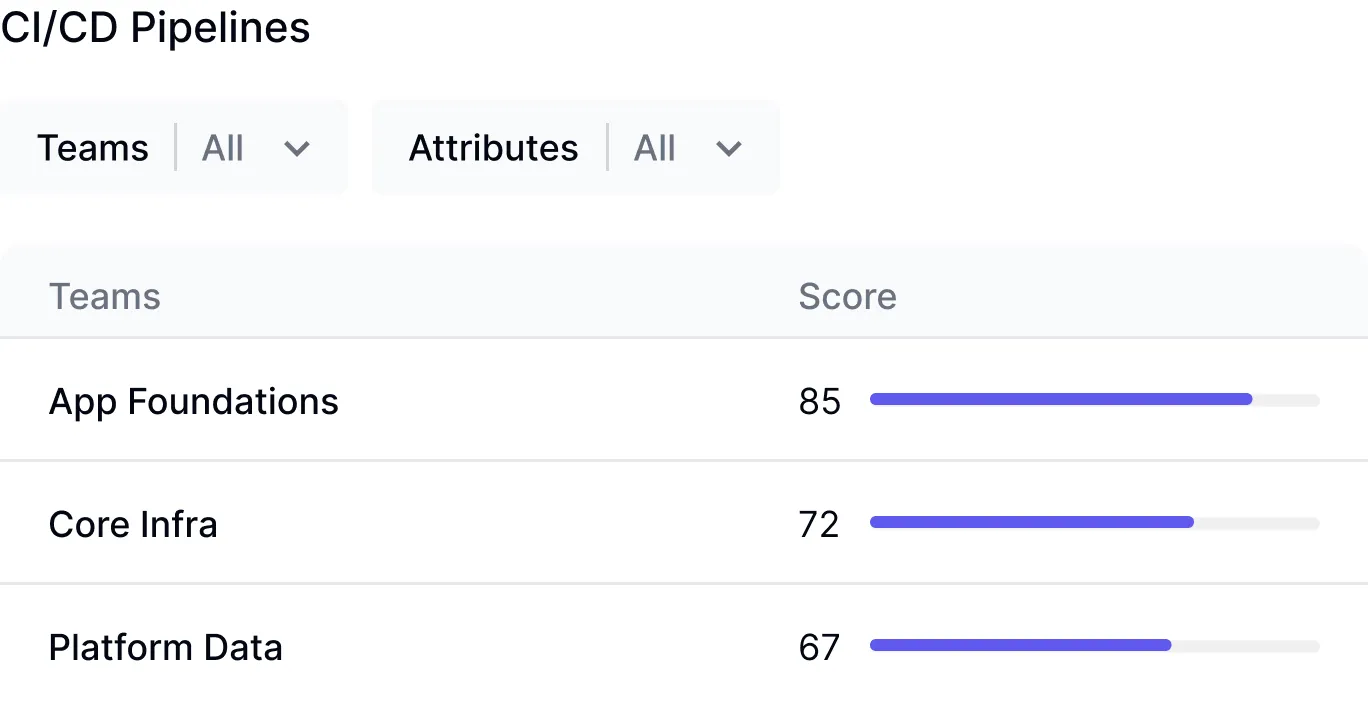The image size is (1368, 708).
Task: Click the Teams filter label
Action: (x=93, y=149)
